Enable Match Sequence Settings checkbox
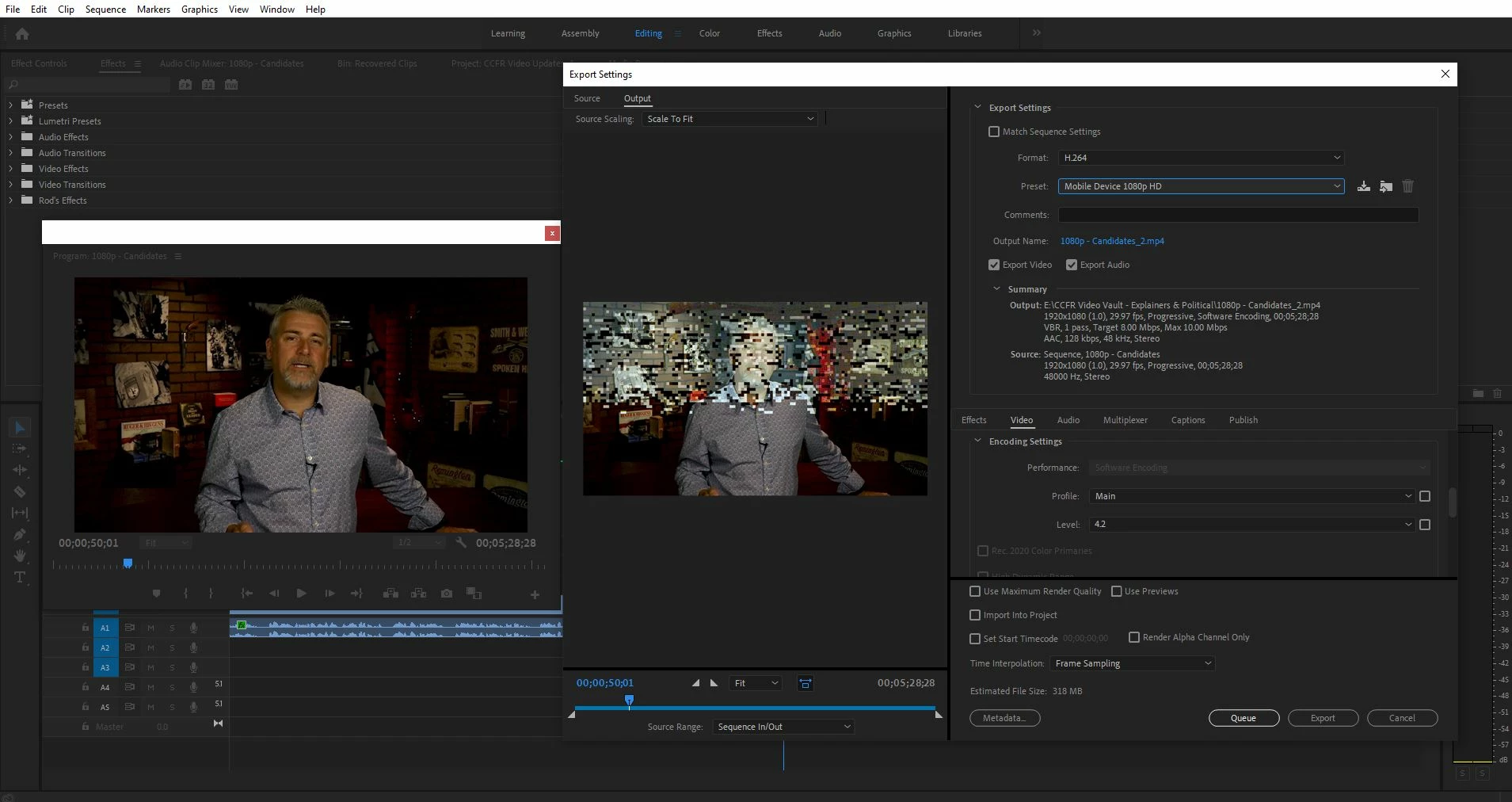1512x802 pixels. [994, 132]
